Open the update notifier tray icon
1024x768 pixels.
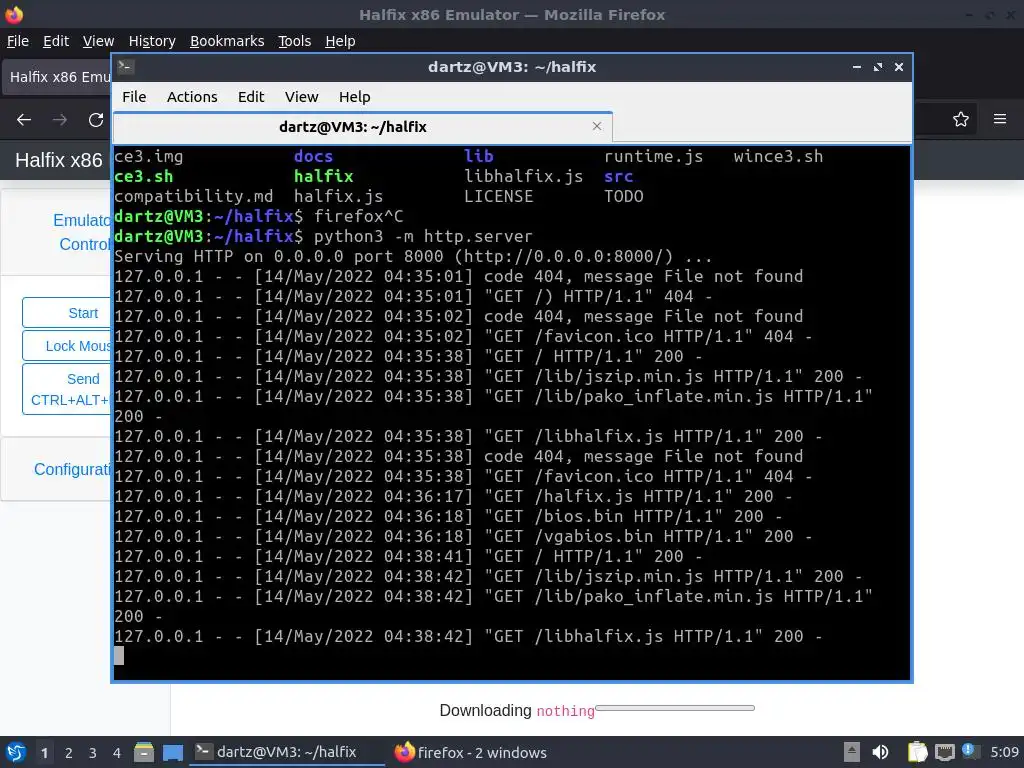(x=970, y=751)
